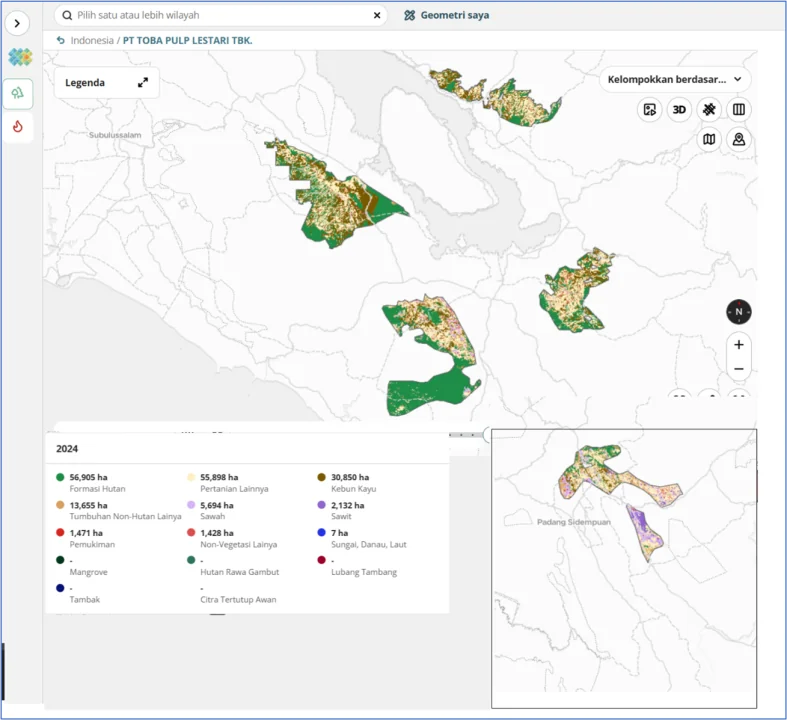This screenshot has height=720, width=787.
Task: Select the Non-Vegetasi Lainya swatch
Action: click(191, 532)
